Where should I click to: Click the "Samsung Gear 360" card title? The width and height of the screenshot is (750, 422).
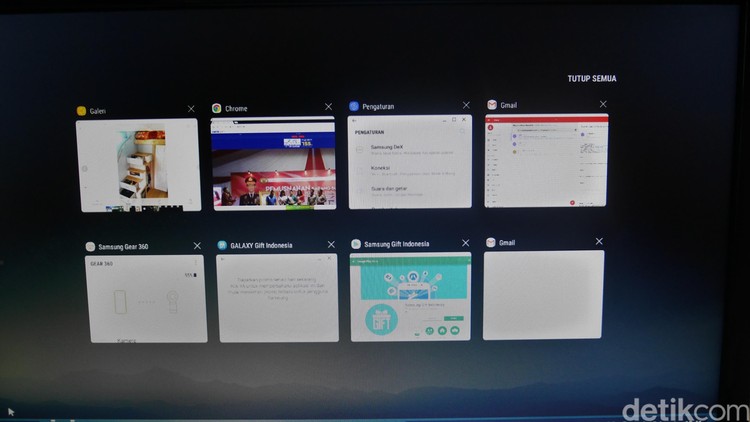pos(123,247)
